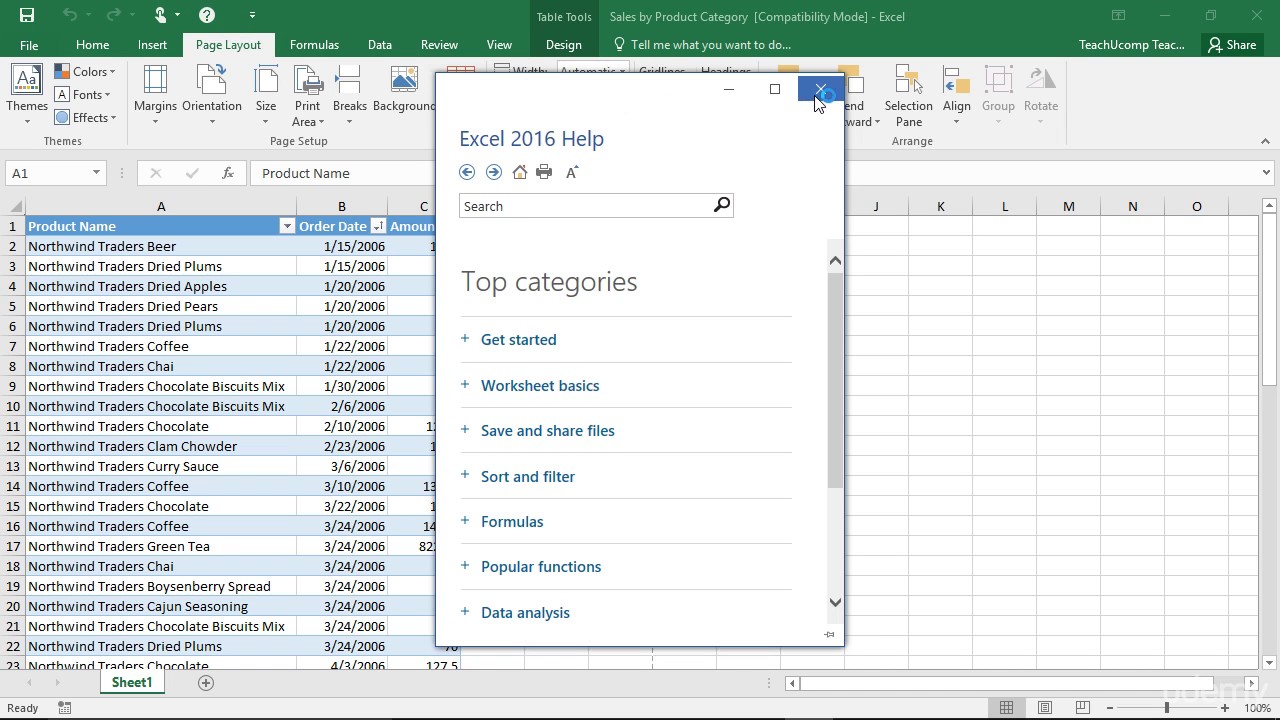The image size is (1280, 720).
Task: Select Sheet1 tab
Action: (132, 682)
